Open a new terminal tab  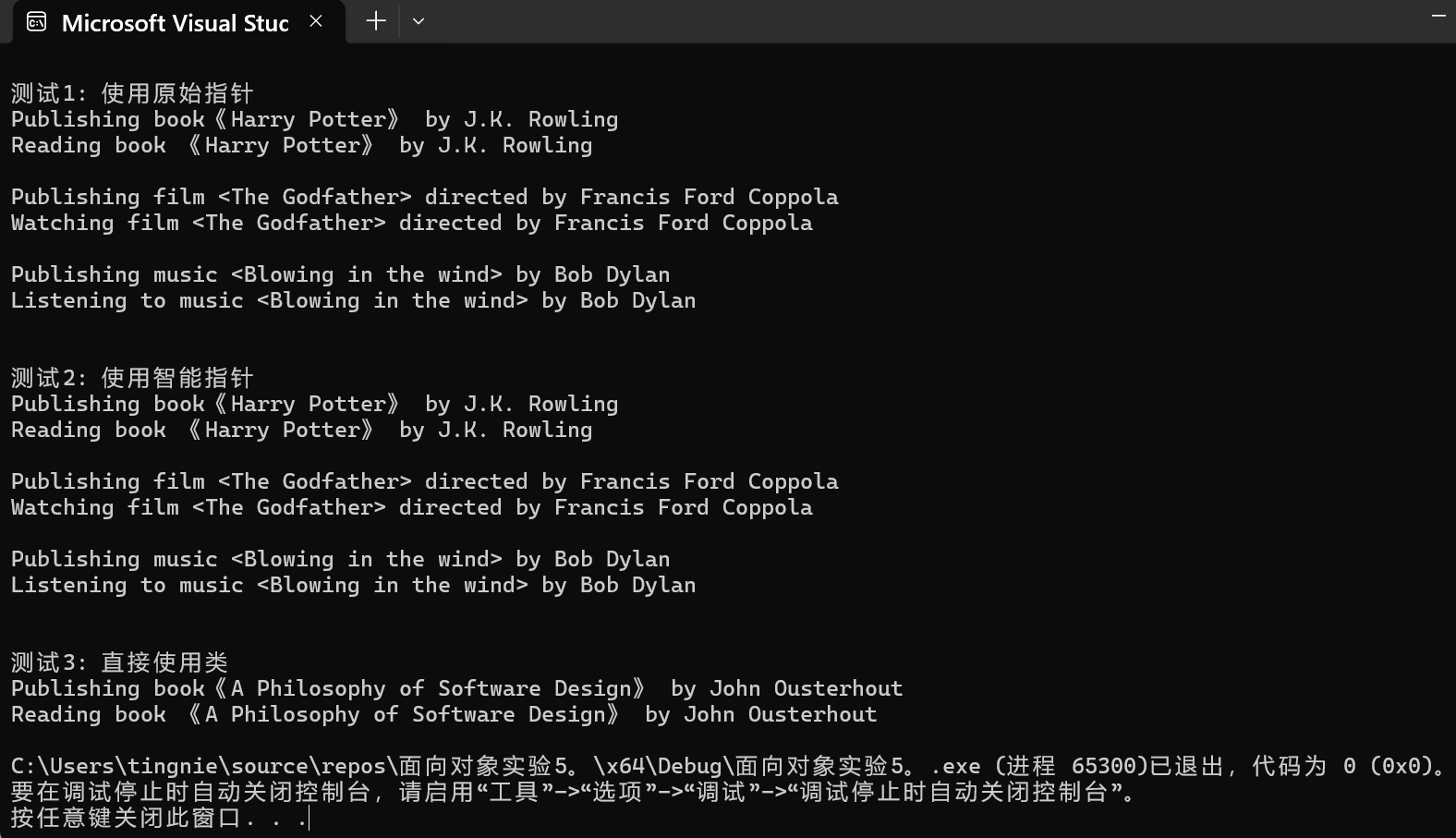(x=376, y=21)
